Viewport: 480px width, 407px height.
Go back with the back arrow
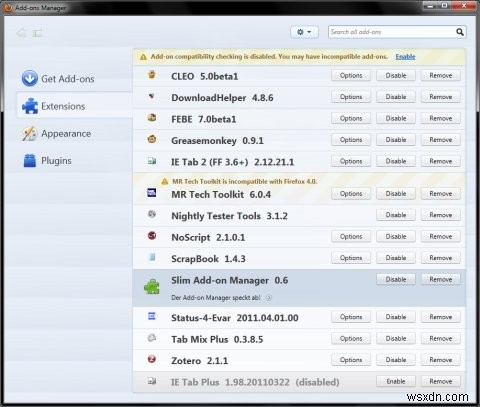(x=22, y=33)
